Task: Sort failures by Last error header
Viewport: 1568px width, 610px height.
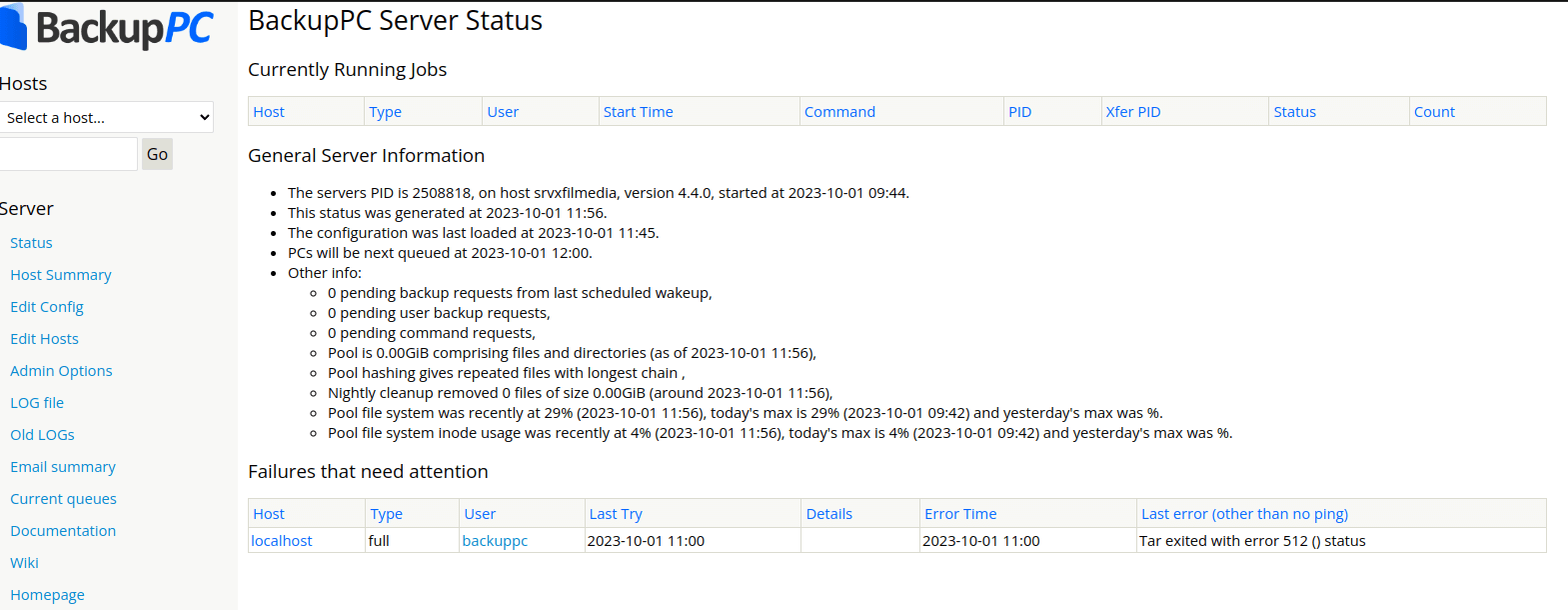Action: coord(1244,514)
